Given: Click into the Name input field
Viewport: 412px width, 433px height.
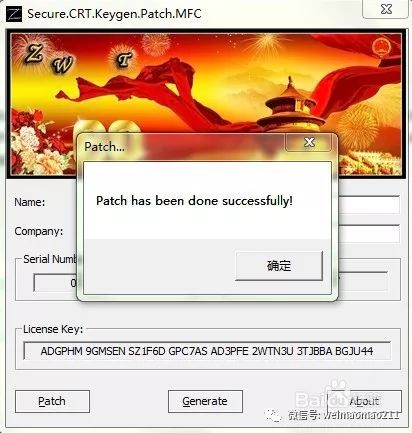Looking at the screenshot, I should pos(369,205).
